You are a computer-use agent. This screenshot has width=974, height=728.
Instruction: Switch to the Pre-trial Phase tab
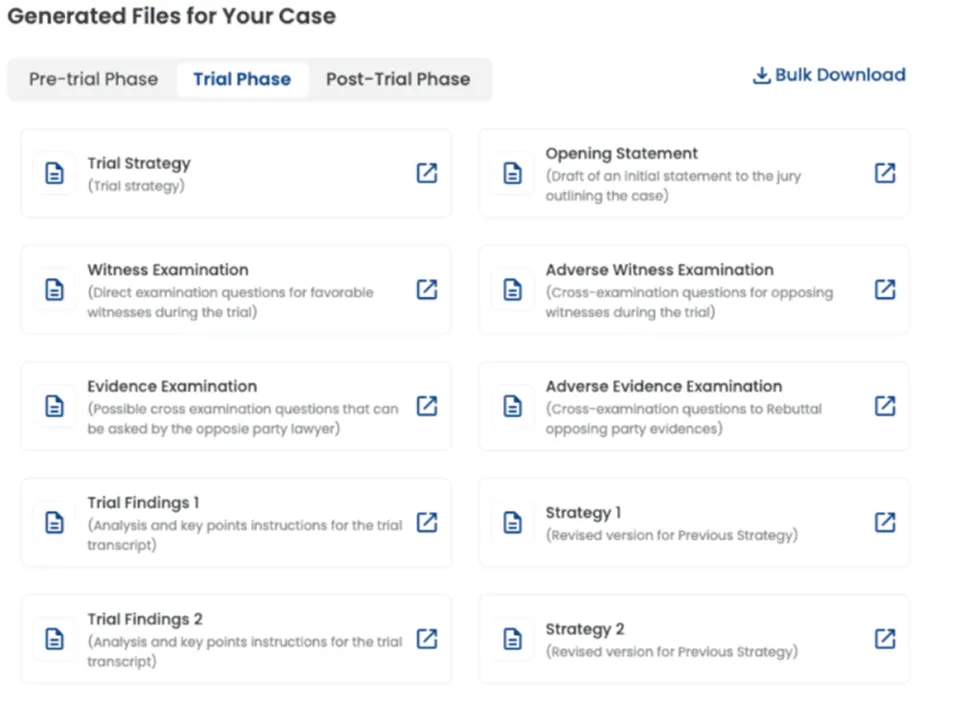[94, 80]
